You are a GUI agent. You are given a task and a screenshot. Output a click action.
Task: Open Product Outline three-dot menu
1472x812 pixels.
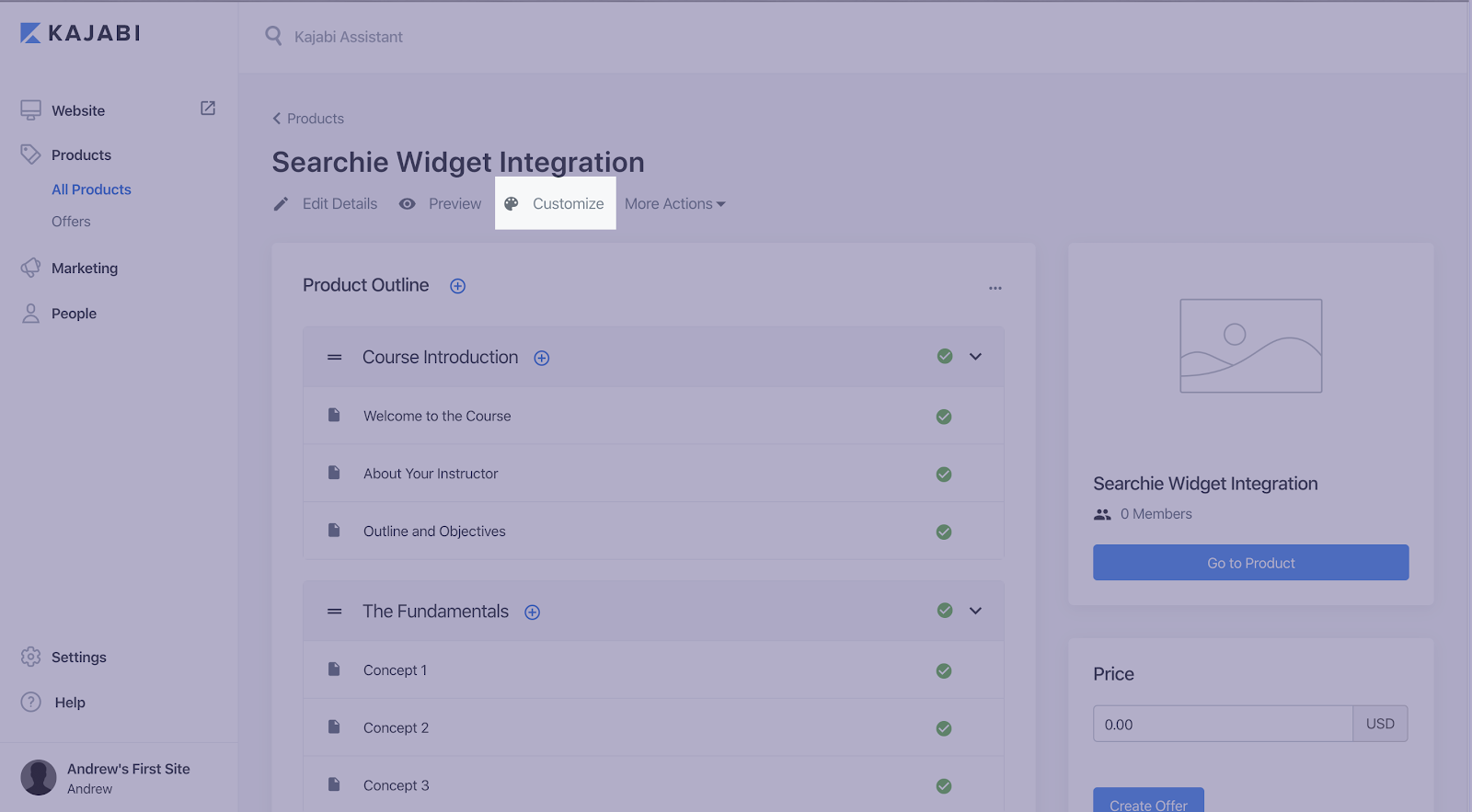[x=995, y=288]
